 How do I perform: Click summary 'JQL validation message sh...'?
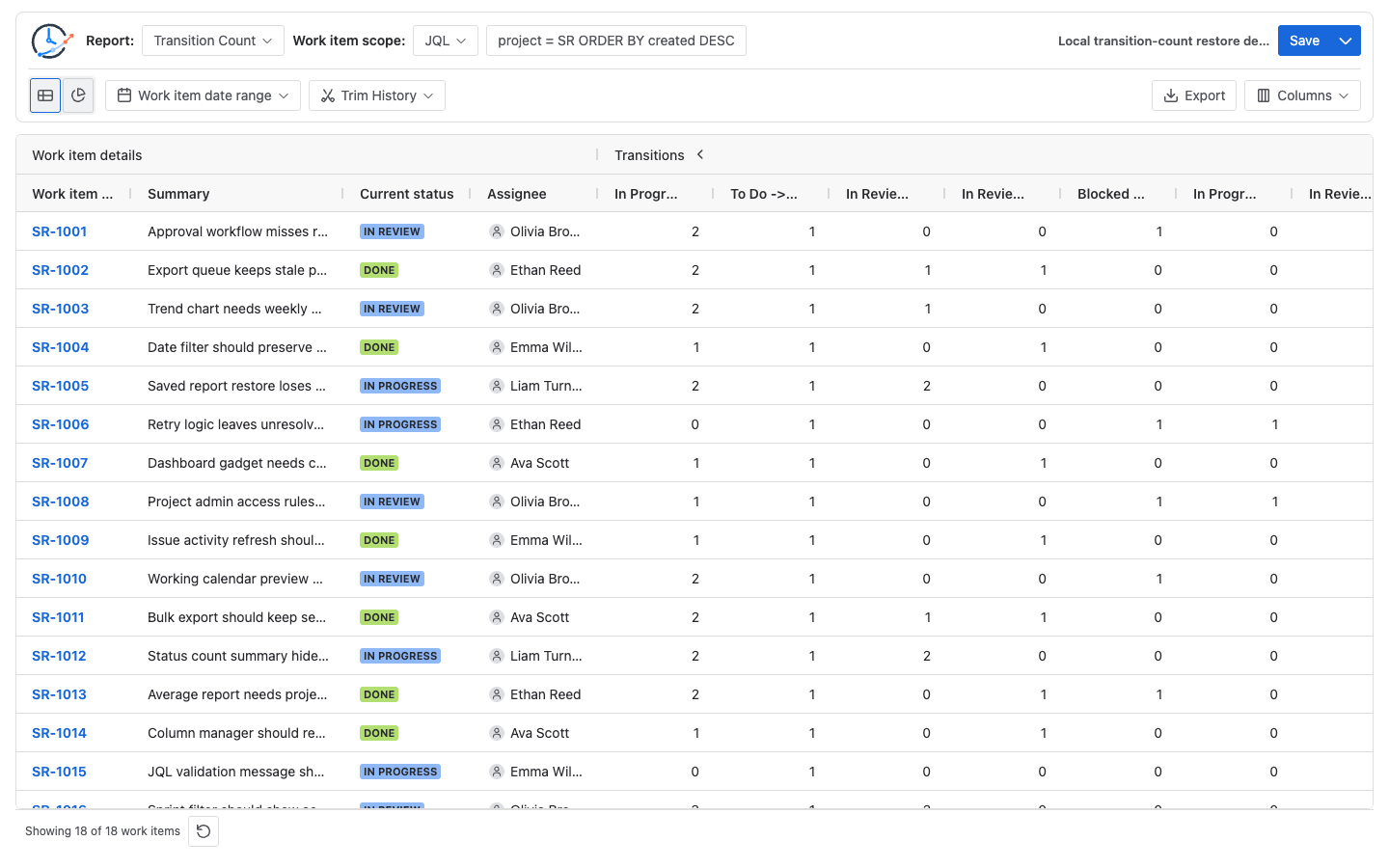click(x=236, y=772)
